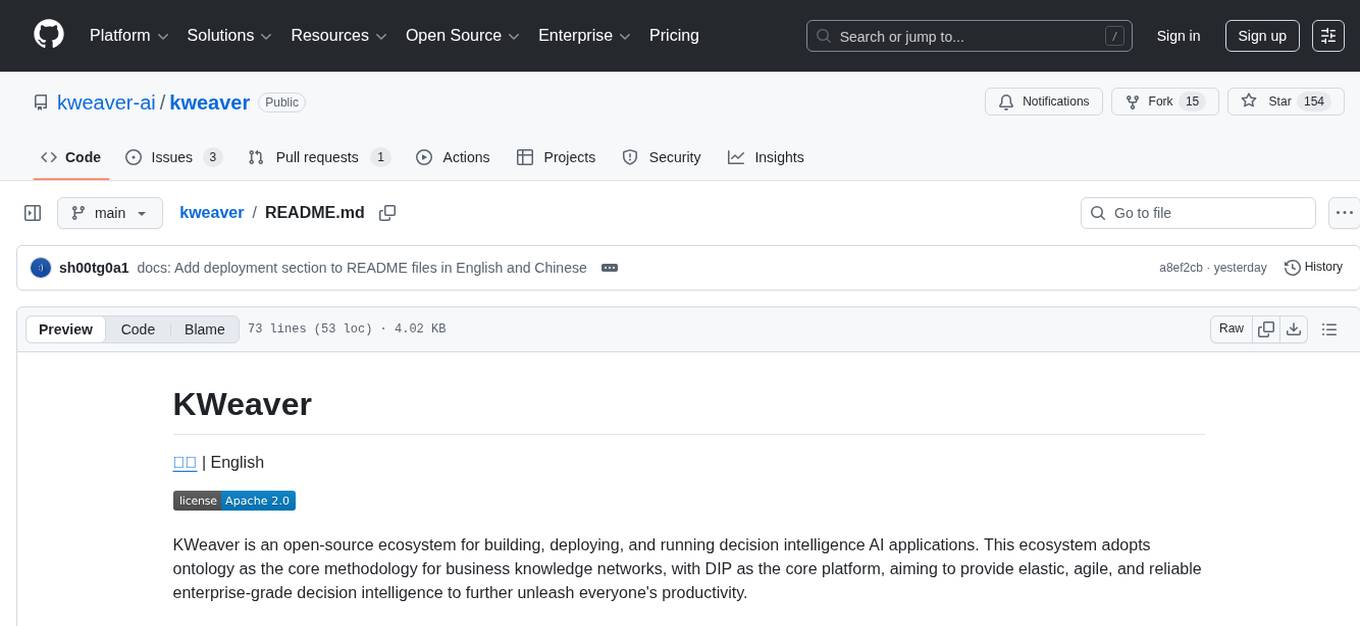Open the Issues tab

click(173, 157)
